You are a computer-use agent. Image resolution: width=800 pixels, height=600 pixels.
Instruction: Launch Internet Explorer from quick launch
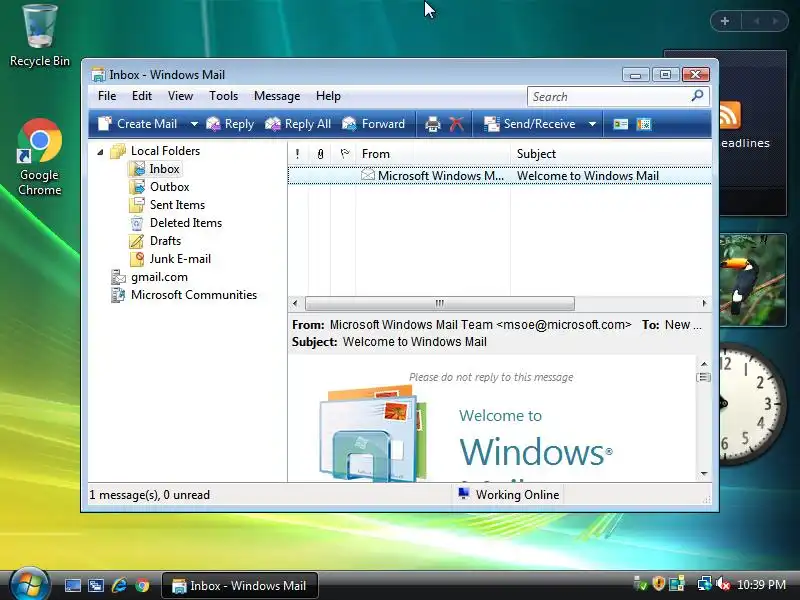pyautogui.click(x=119, y=585)
